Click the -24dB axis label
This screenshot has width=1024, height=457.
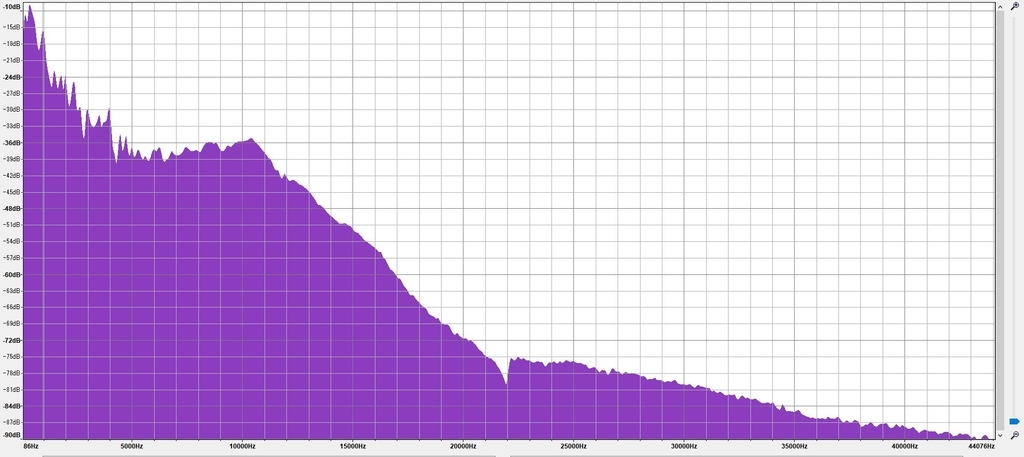pyautogui.click(x=12, y=77)
